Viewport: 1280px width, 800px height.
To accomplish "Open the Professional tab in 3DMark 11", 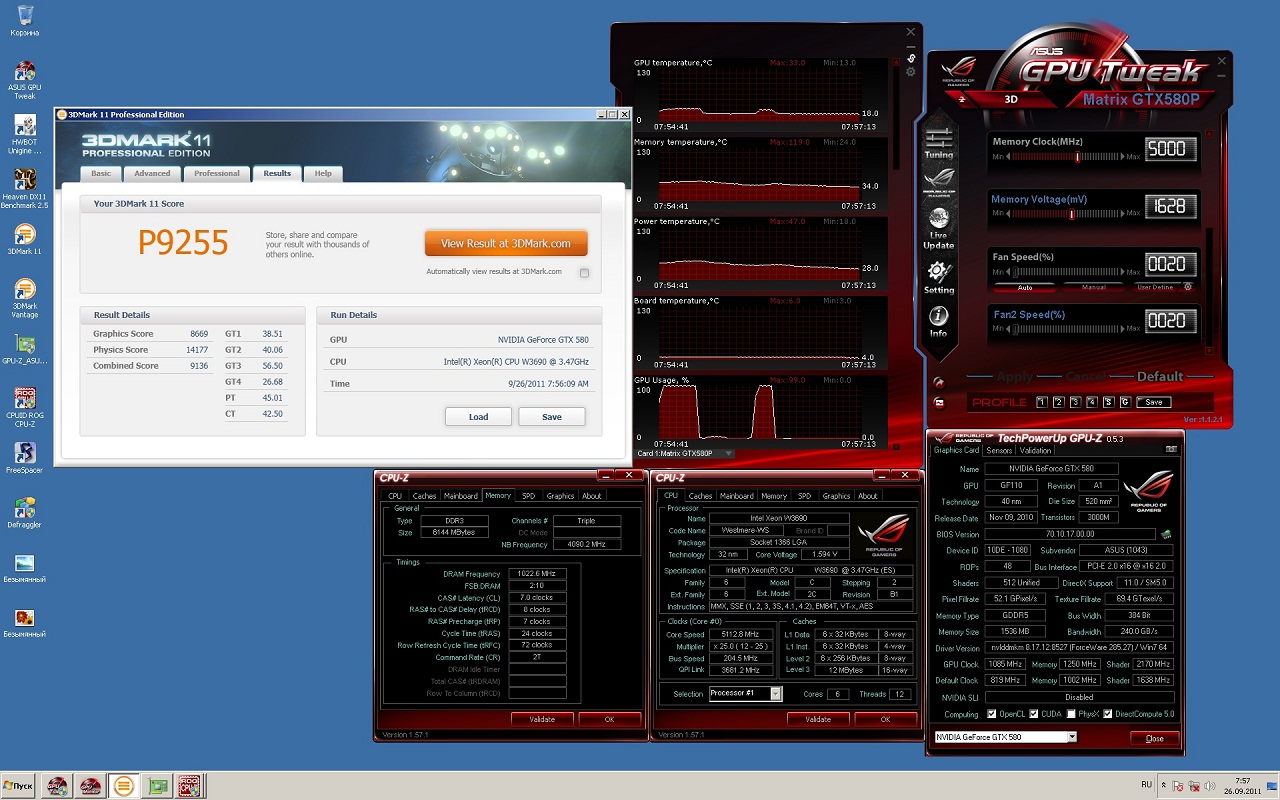I will pos(217,173).
